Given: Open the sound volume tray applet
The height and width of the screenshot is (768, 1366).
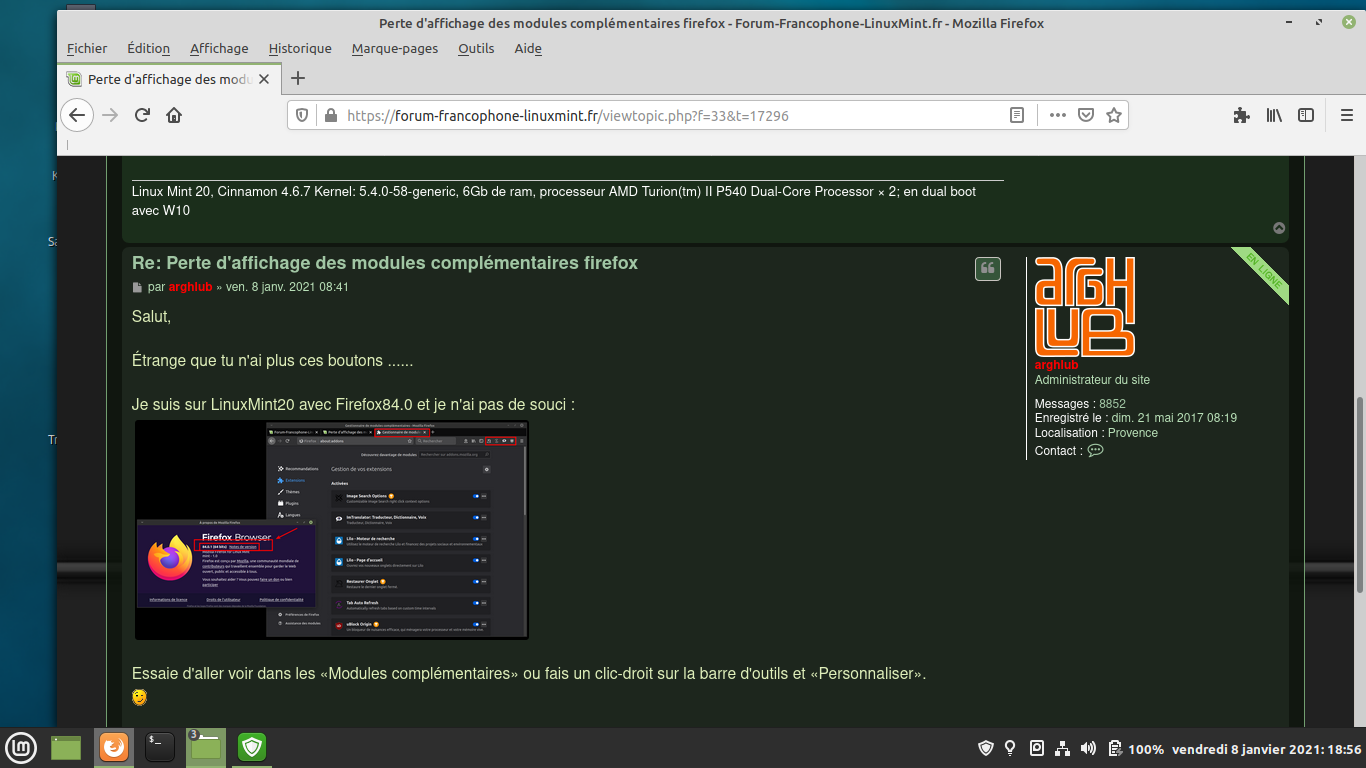Looking at the screenshot, I should [1089, 748].
